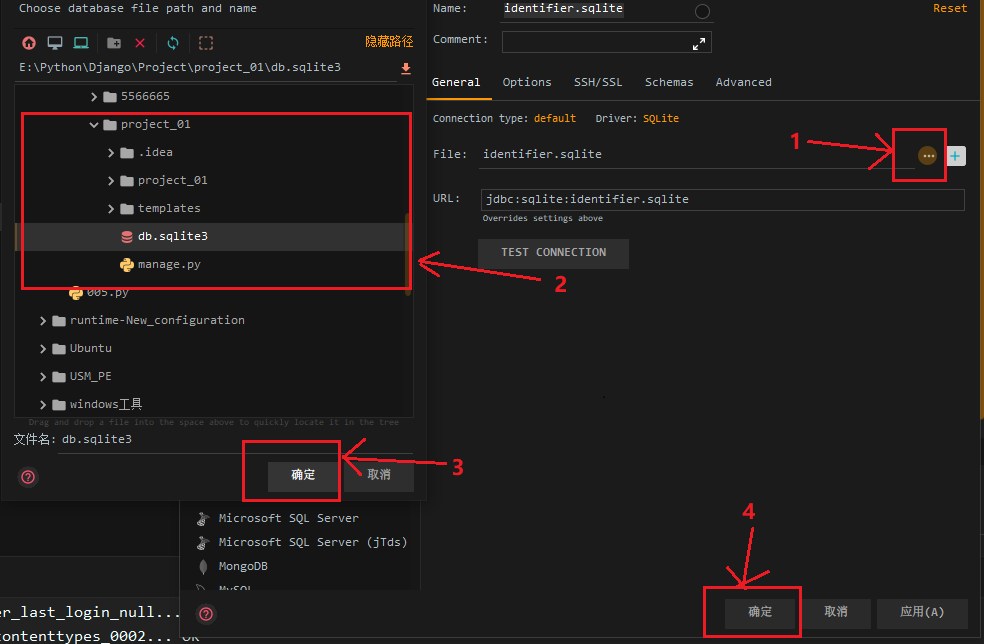
Task: Expand the .idea folder
Action: (x=111, y=153)
